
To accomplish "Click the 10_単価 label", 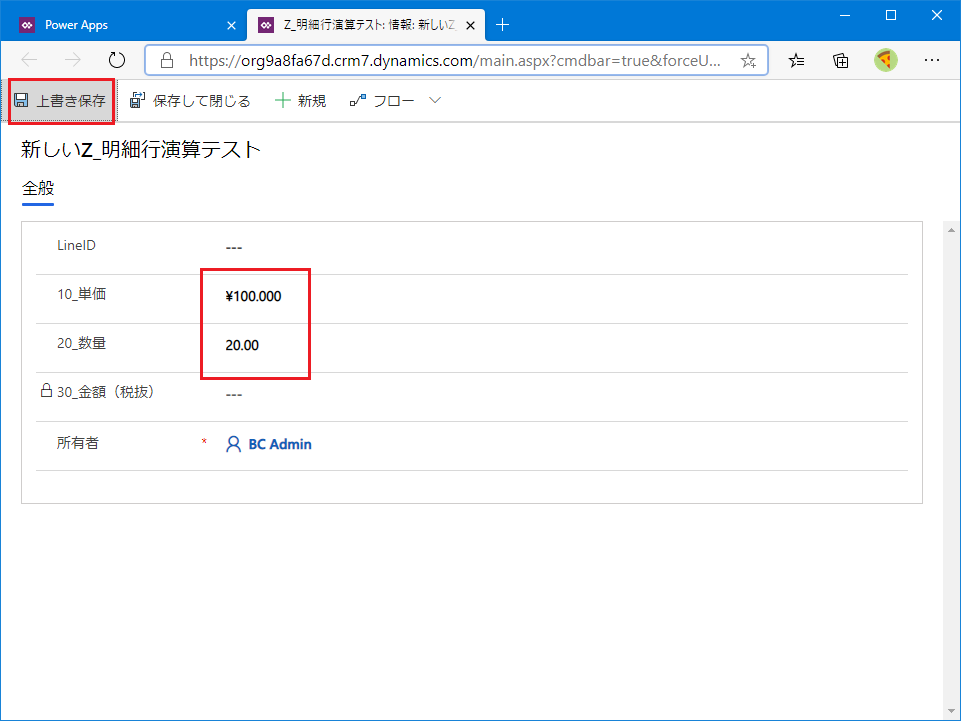I will pyautogui.click(x=82, y=294).
